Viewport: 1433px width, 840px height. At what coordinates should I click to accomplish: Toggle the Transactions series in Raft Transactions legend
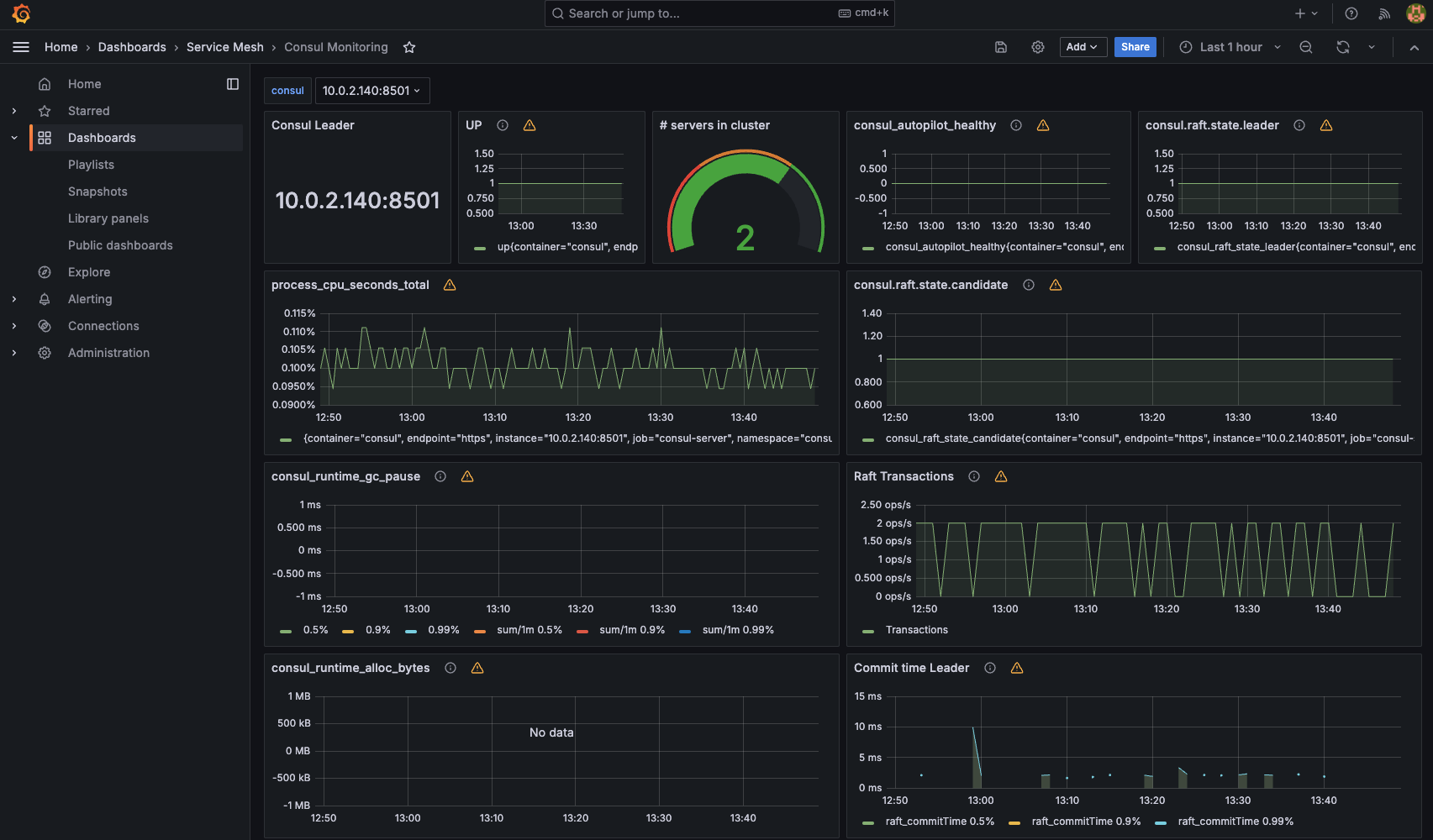click(x=916, y=629)
